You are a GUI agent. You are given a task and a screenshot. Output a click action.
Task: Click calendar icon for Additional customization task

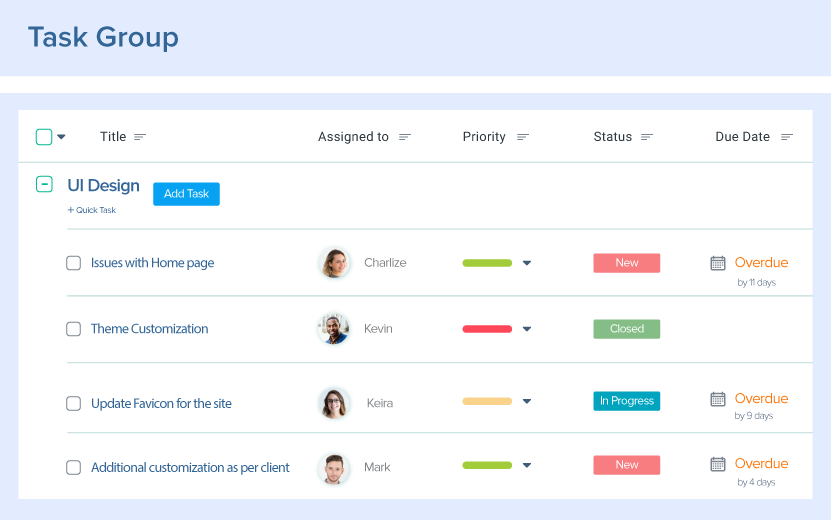[x=718, y=464]
